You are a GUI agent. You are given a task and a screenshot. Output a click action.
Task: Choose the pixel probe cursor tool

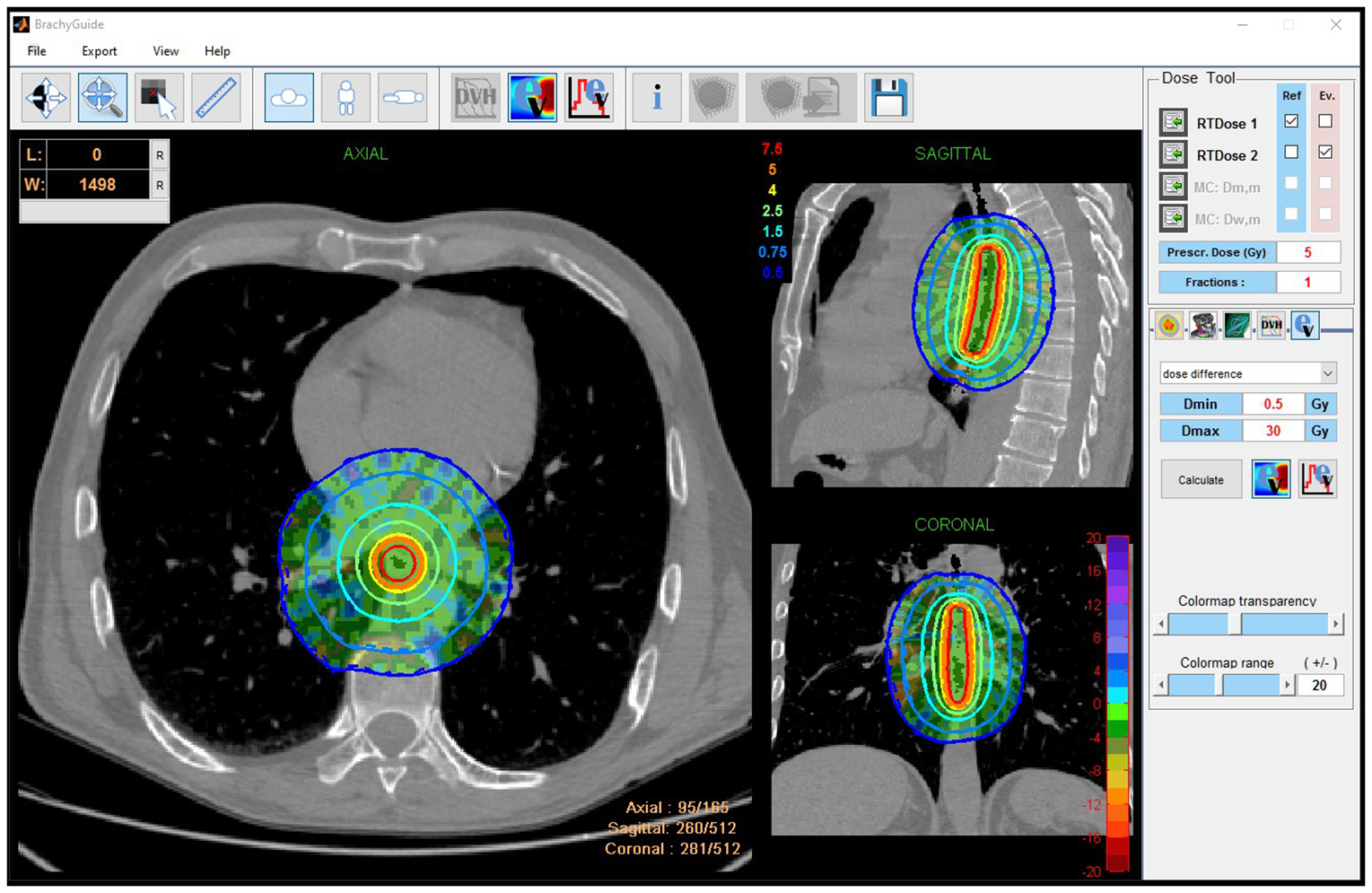[x=159, y=97]
